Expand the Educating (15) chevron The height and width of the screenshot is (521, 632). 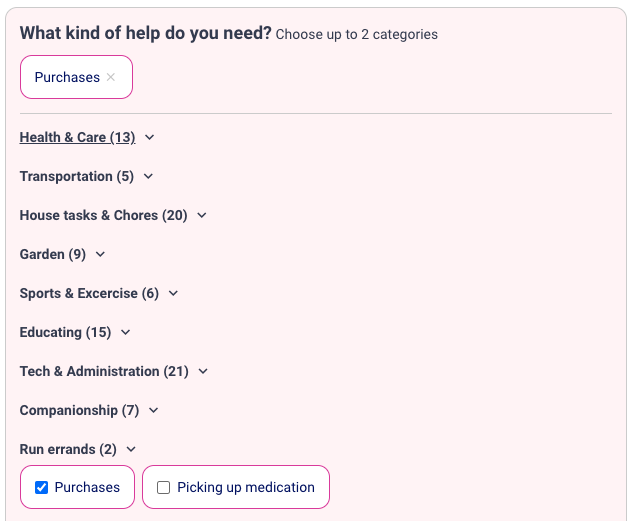pos(125,333)
